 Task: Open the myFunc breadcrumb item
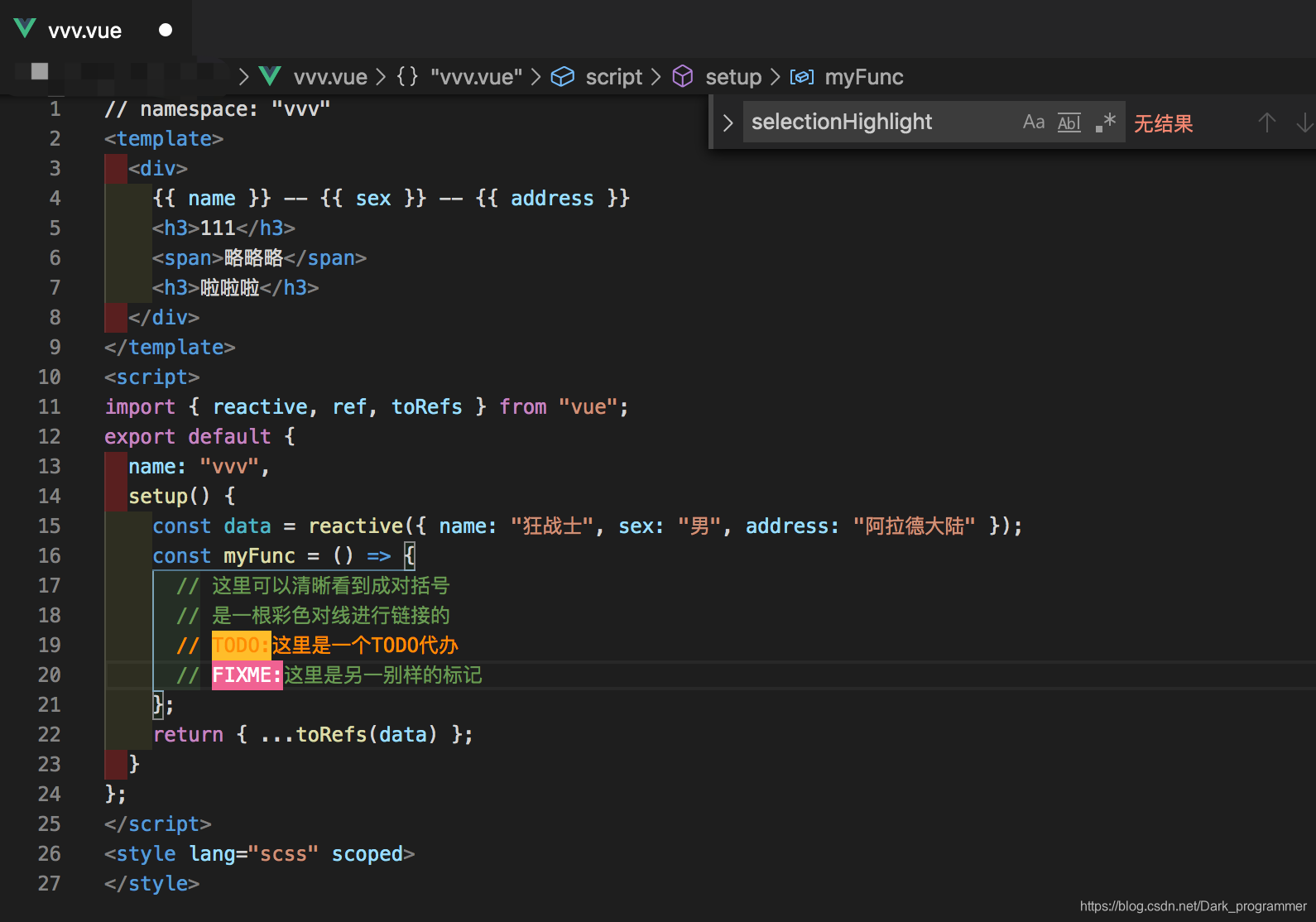point(864,77)
